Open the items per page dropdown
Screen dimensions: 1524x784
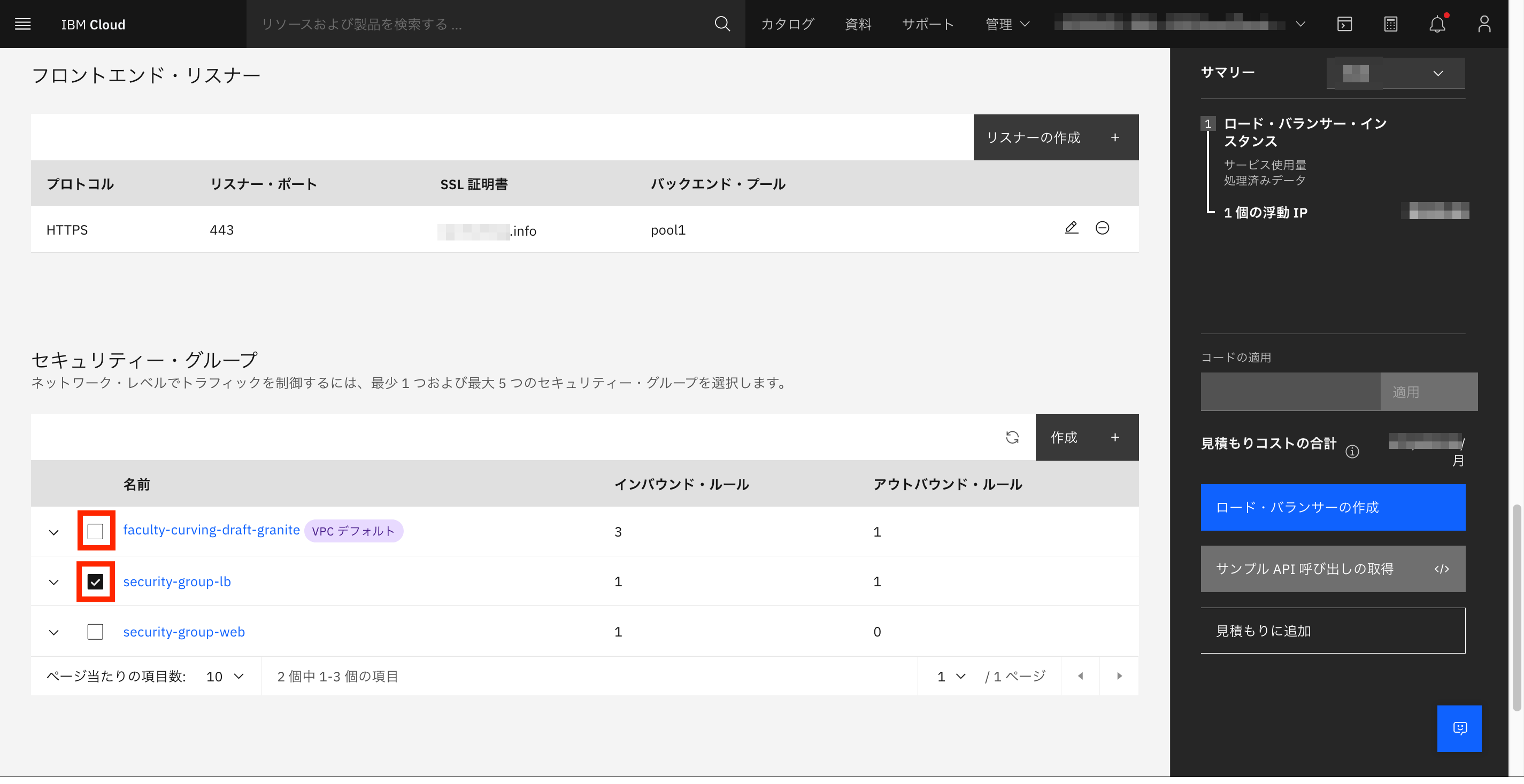click(225, 677)
